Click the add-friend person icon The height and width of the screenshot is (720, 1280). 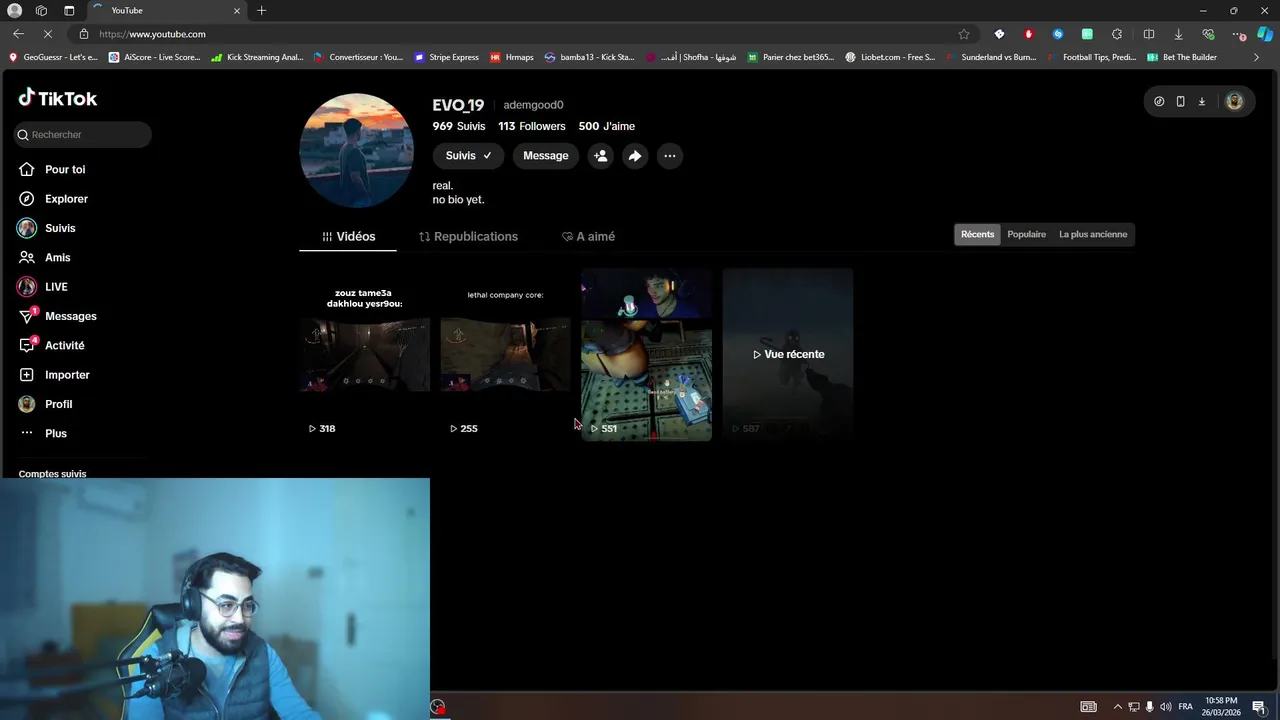point(600,156)
